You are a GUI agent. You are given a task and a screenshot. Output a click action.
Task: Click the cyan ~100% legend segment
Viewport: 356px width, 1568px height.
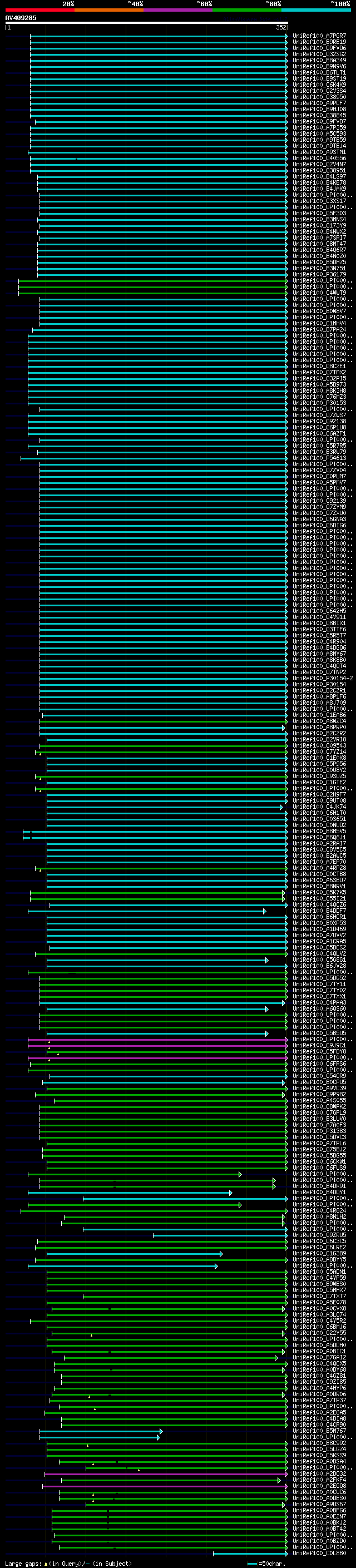click(x=316, y=10)
